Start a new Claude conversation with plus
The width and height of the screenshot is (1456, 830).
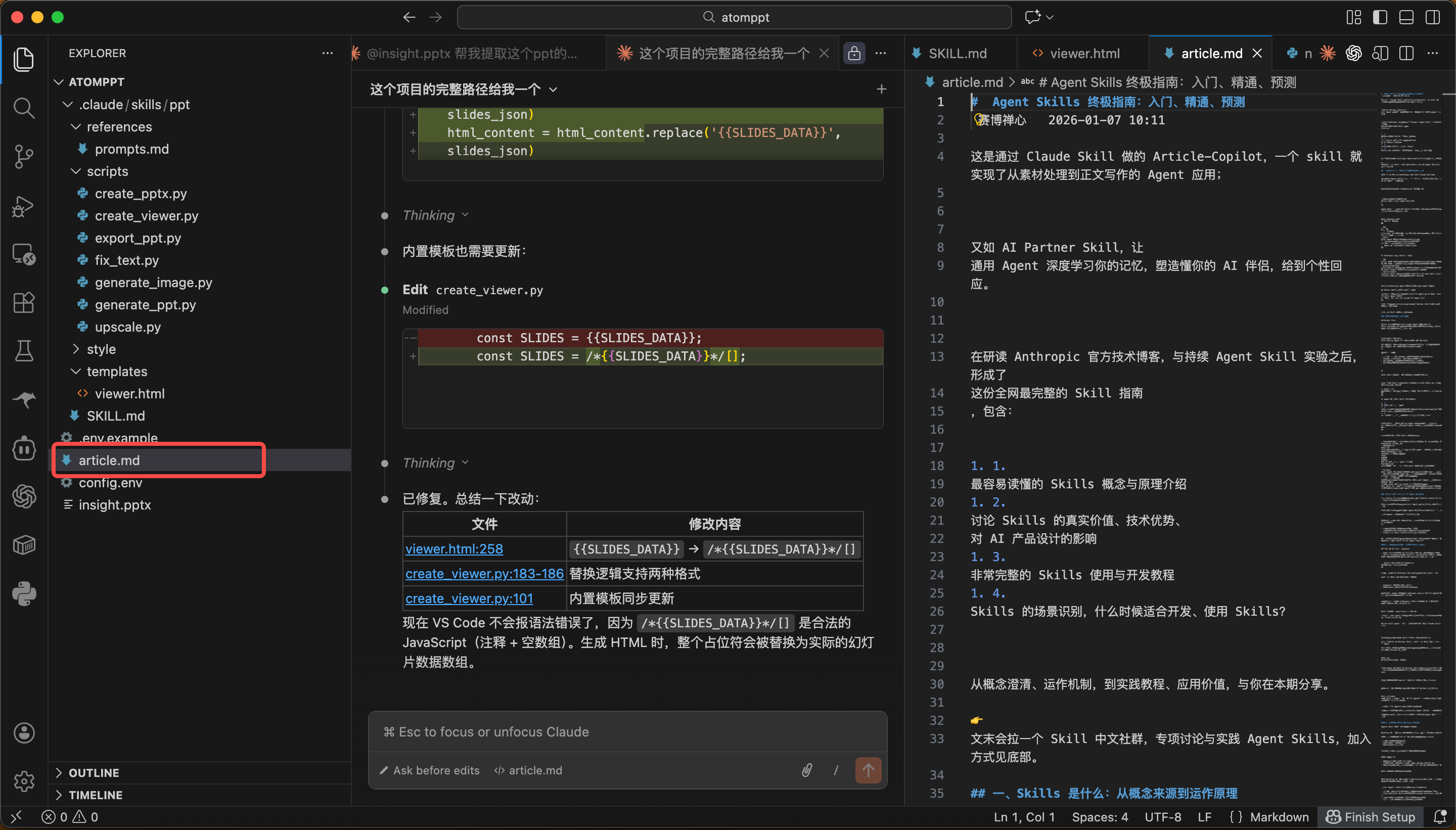click(x=881, y=89)
